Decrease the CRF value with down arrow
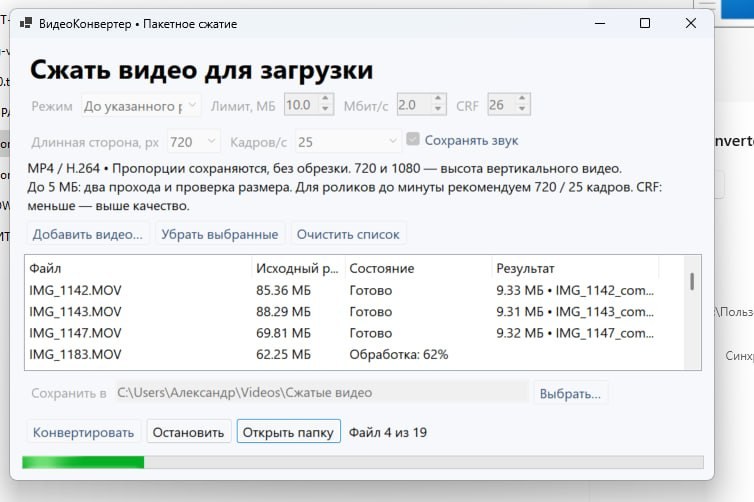The image size is (754, 502). tap(522, 111)
